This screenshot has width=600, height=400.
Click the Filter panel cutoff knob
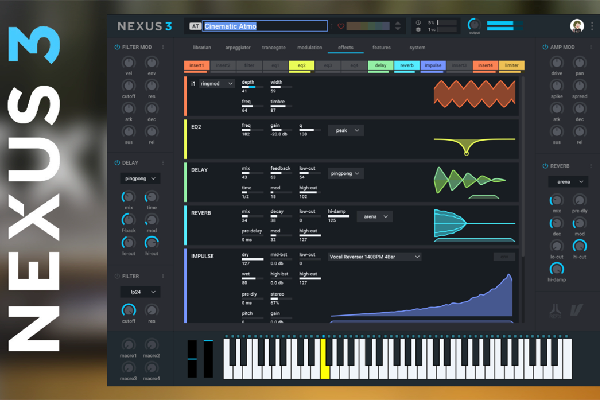tap(129, 310)
